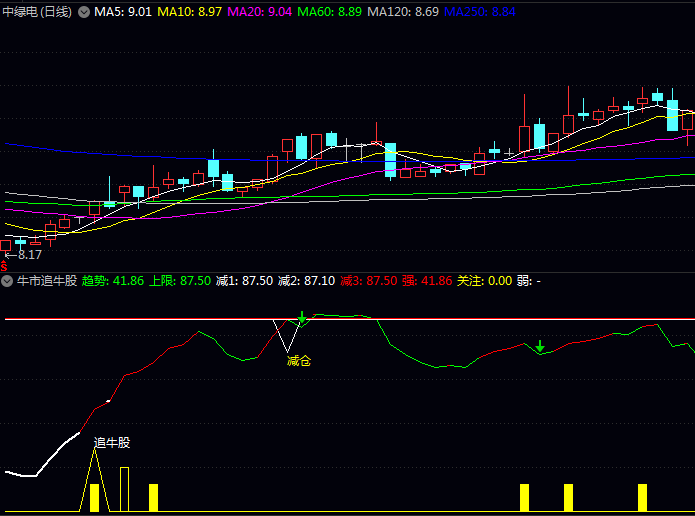Click the red $ marker icon
This screenshot has height=516, width=695.
pyautogui.click(x=4, y=263)
